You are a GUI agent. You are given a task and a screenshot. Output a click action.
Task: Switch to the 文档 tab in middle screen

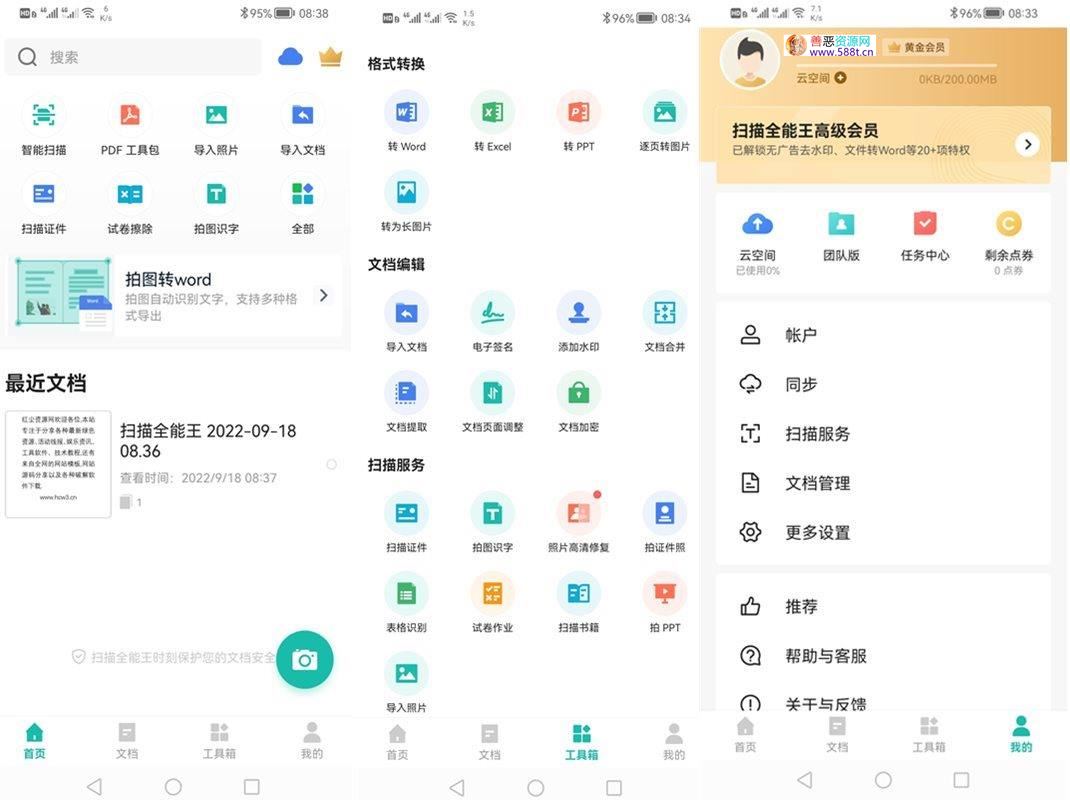(x=489, y=741)
